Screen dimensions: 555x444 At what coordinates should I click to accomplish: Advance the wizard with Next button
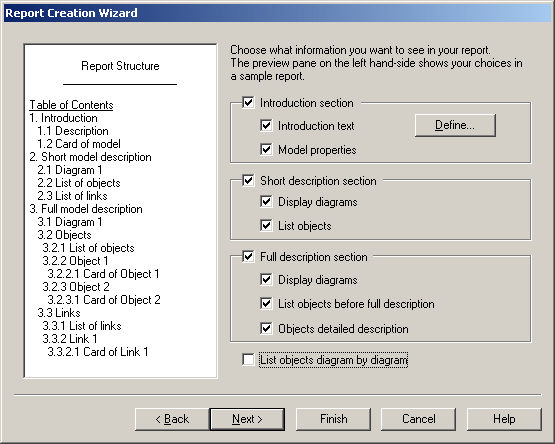point(247,419)
